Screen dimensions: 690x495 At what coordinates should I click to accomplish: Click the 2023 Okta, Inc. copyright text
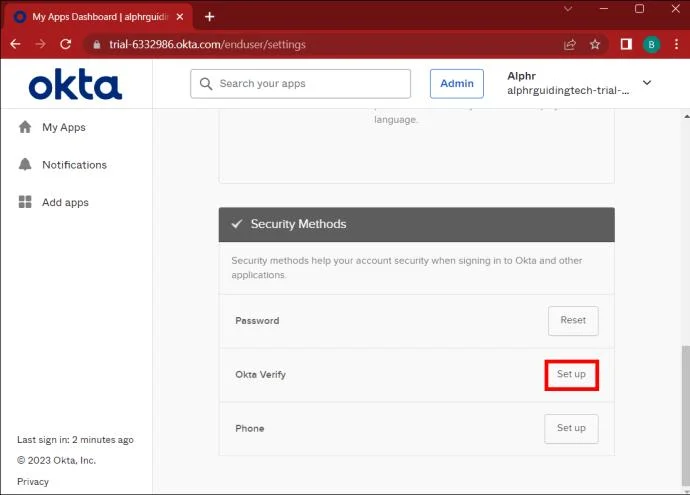56,460
